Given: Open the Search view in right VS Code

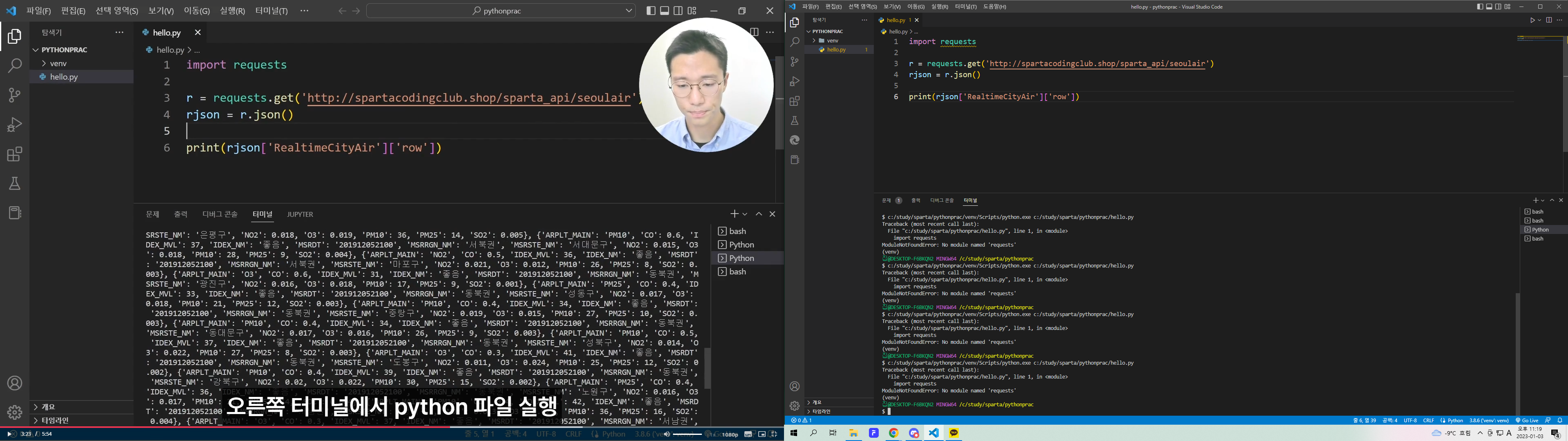Looking at the screenshot, I should [x=794, y=42].
